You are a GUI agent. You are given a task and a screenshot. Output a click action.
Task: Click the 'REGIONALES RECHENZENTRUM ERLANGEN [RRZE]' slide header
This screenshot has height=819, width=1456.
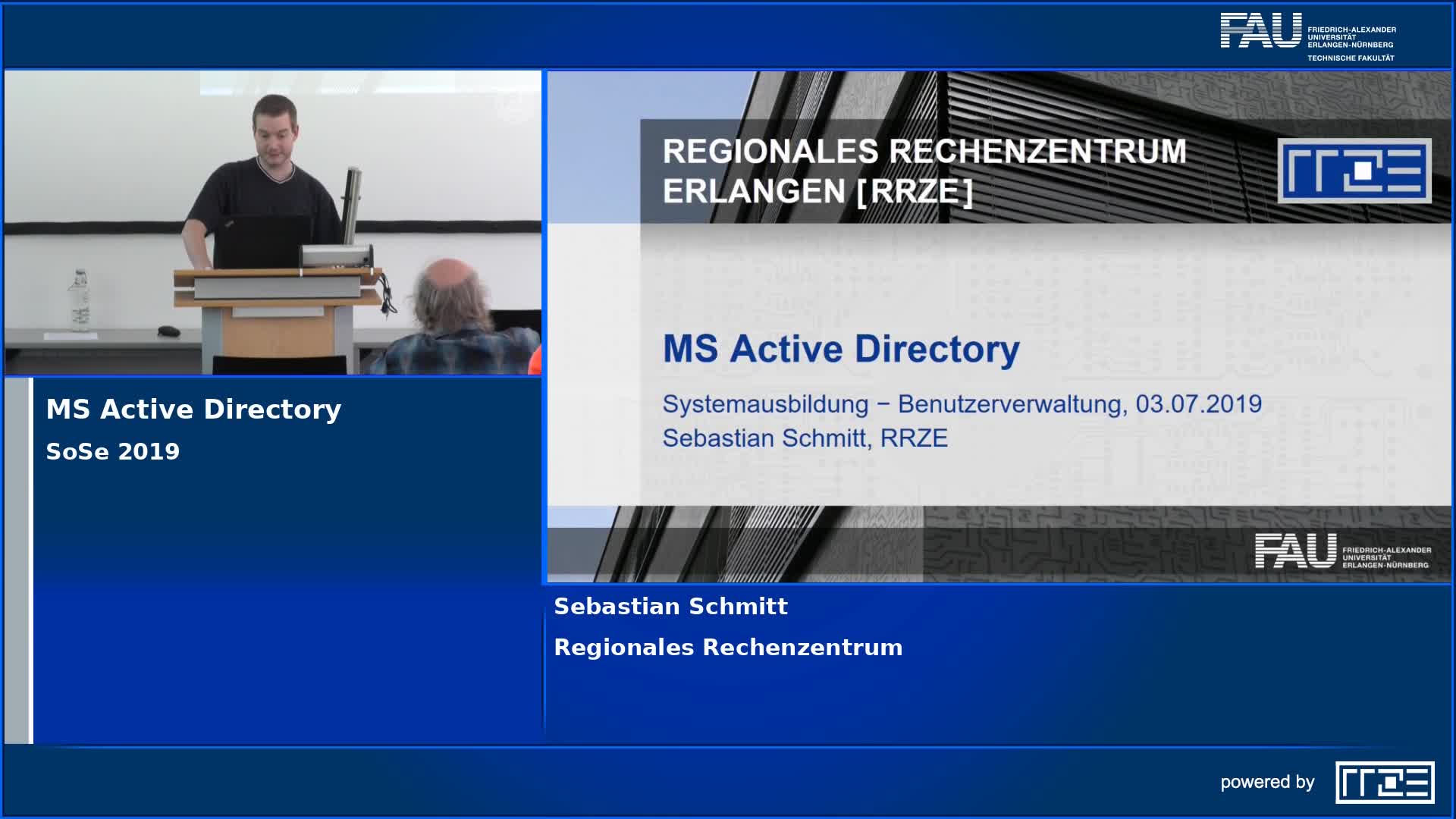pos(924,171)
